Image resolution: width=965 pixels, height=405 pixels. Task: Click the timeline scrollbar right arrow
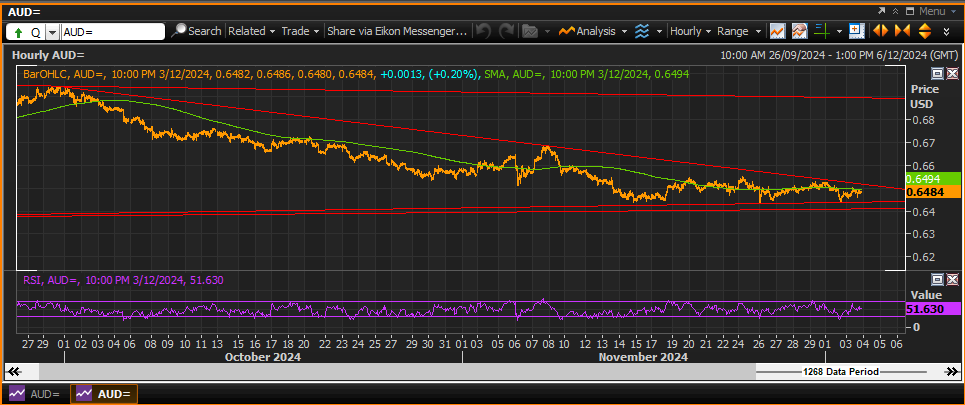[x=952, y=372]
